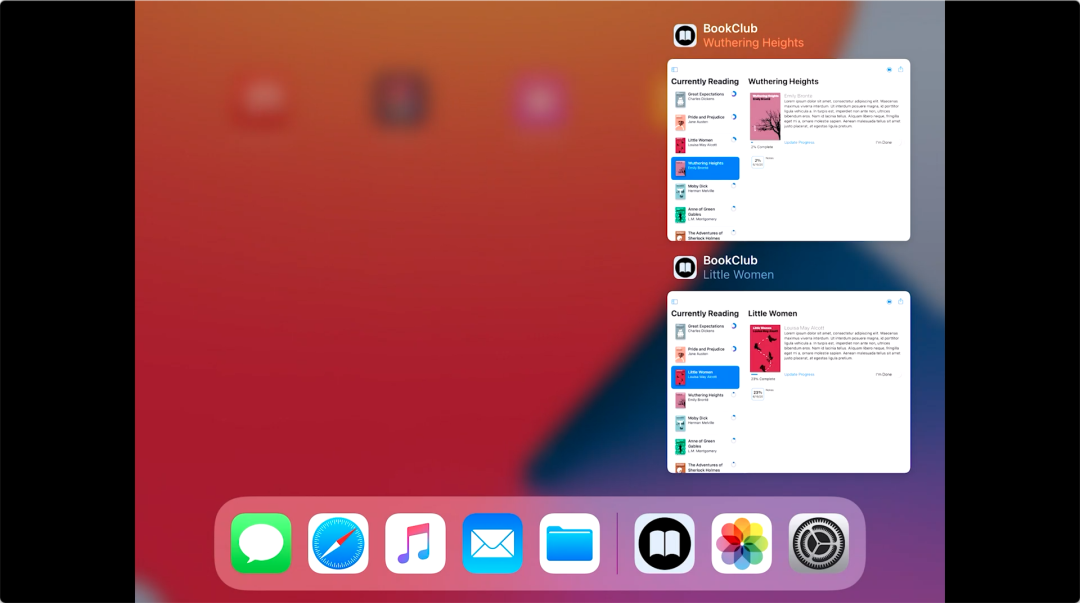Tap Great Expectations progress ring, Little Women window
The height and width of the screenshot is (603, 1080).
(734, 326)
